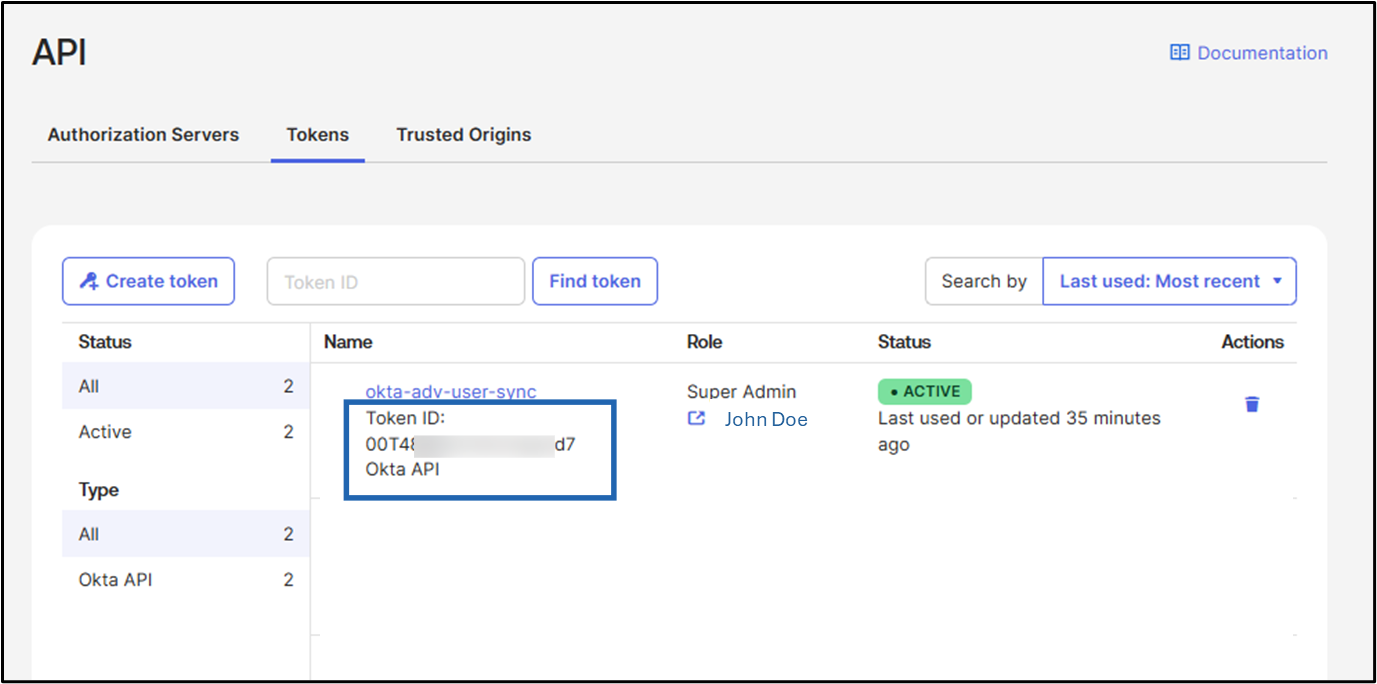Viewport: 1377px width, 684px height.
Task: Click the Name column header
Action: [348, 342]
